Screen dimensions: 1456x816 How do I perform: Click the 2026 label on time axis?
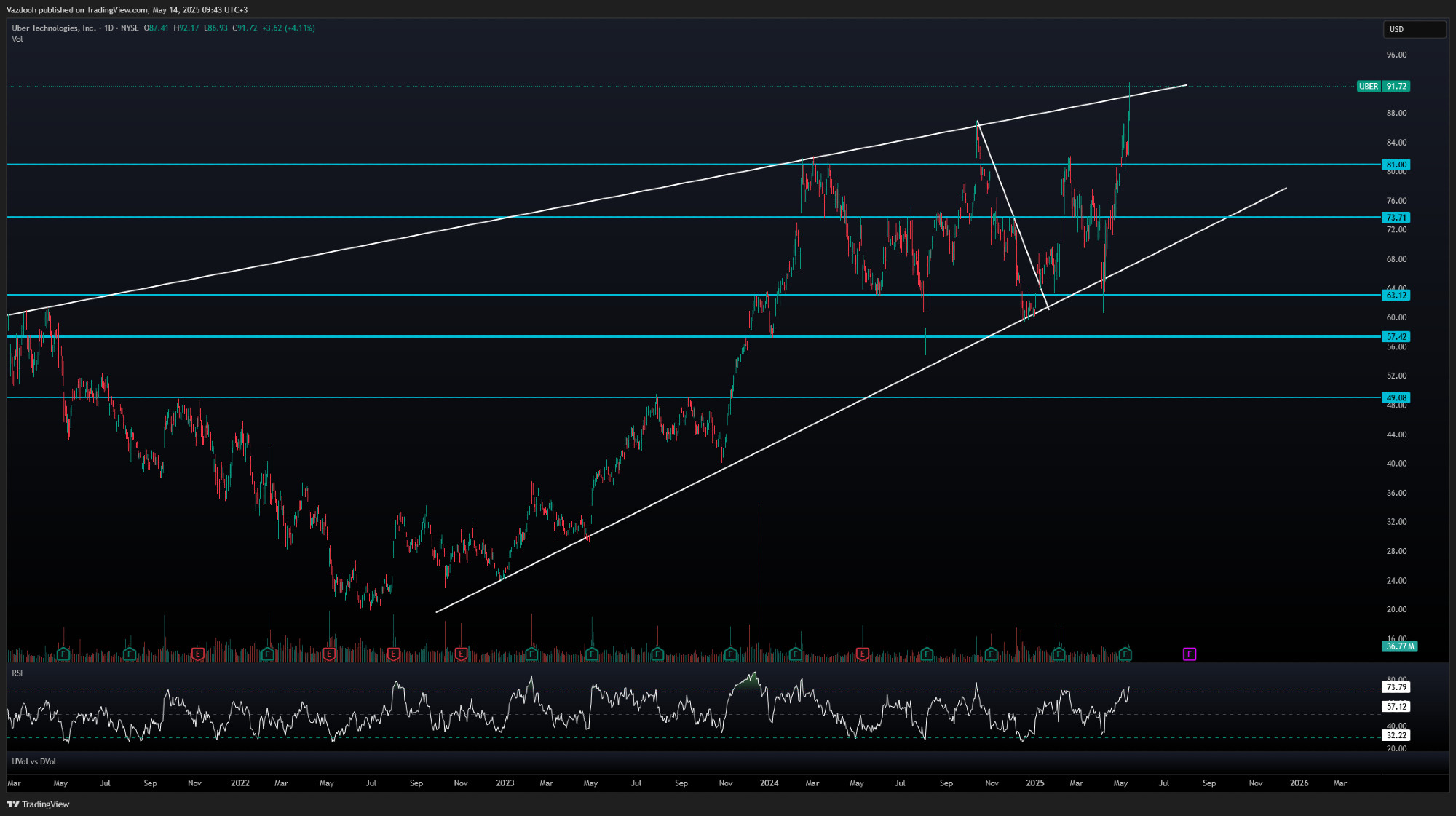point(1299,783)
